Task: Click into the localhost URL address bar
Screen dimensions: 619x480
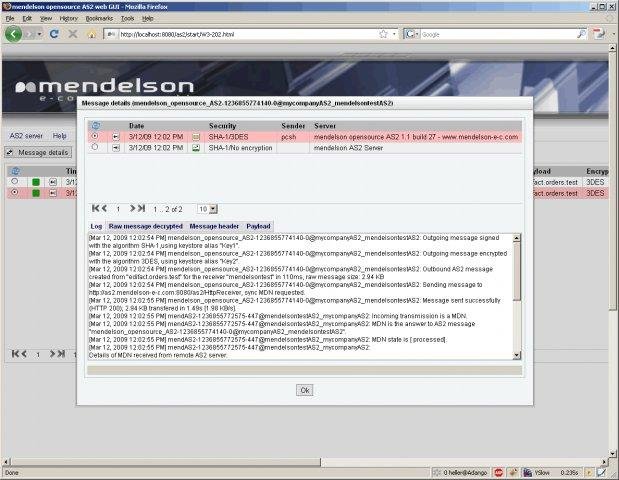Action: coord(240,34)
